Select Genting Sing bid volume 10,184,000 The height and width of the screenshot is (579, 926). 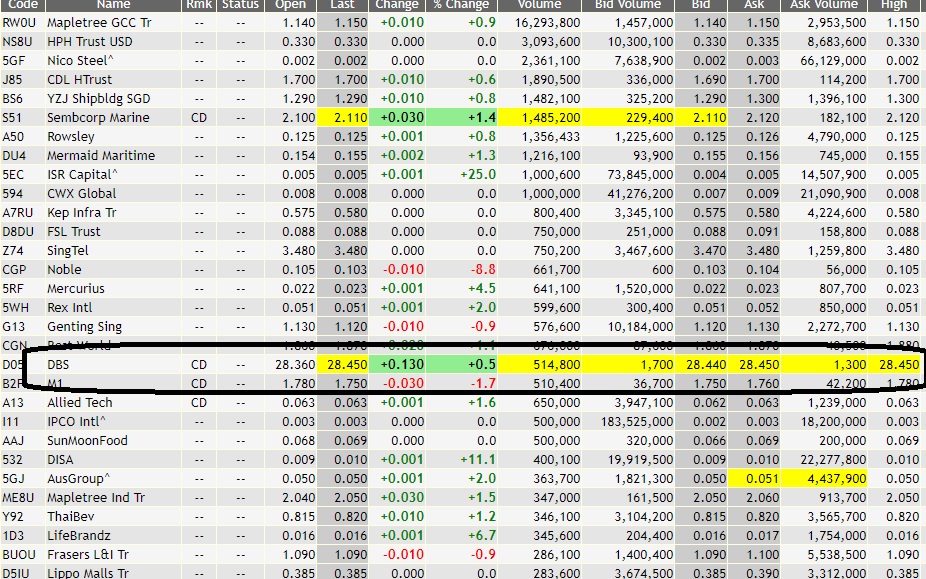(x=640, y=327)
